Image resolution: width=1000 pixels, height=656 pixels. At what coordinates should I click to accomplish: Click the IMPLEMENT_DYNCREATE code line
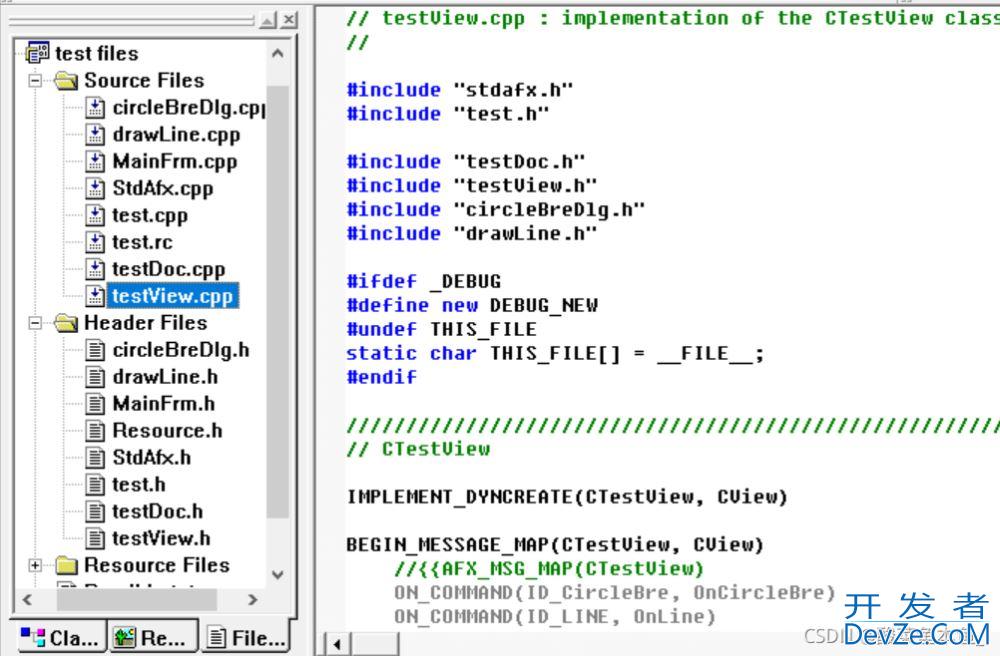click(x=567, y=497)
